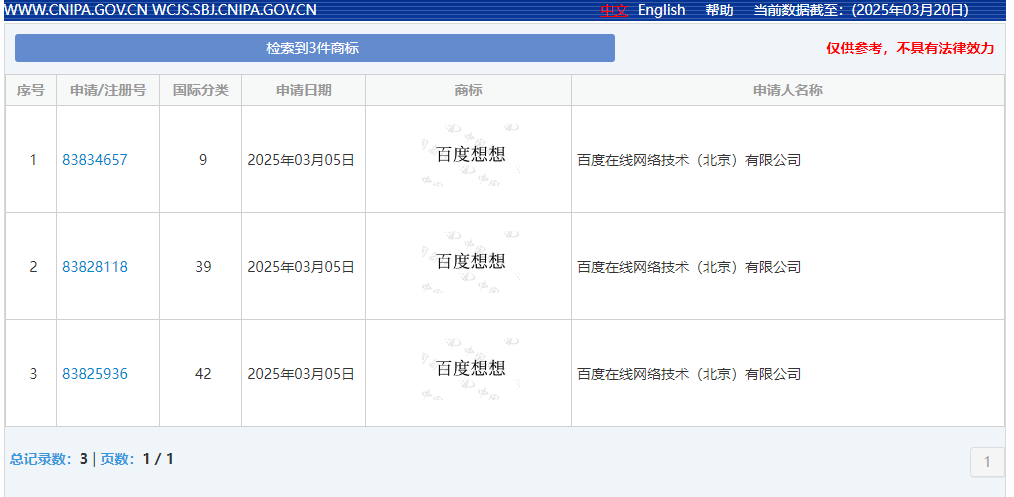Open registration number 83828118 link
Screen dimensions: 1014x497
95,267
